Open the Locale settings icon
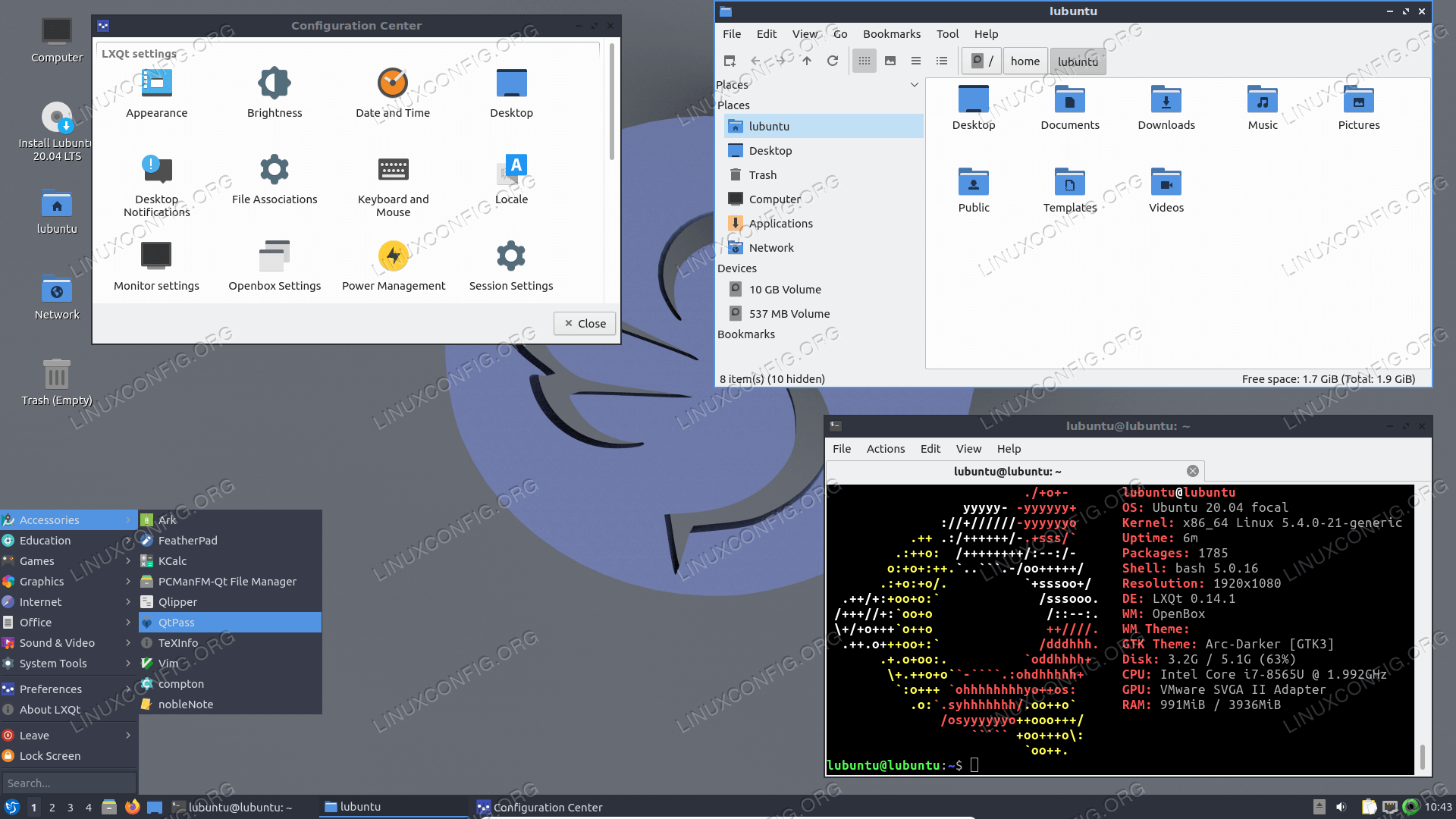 [x=511, y=180]
